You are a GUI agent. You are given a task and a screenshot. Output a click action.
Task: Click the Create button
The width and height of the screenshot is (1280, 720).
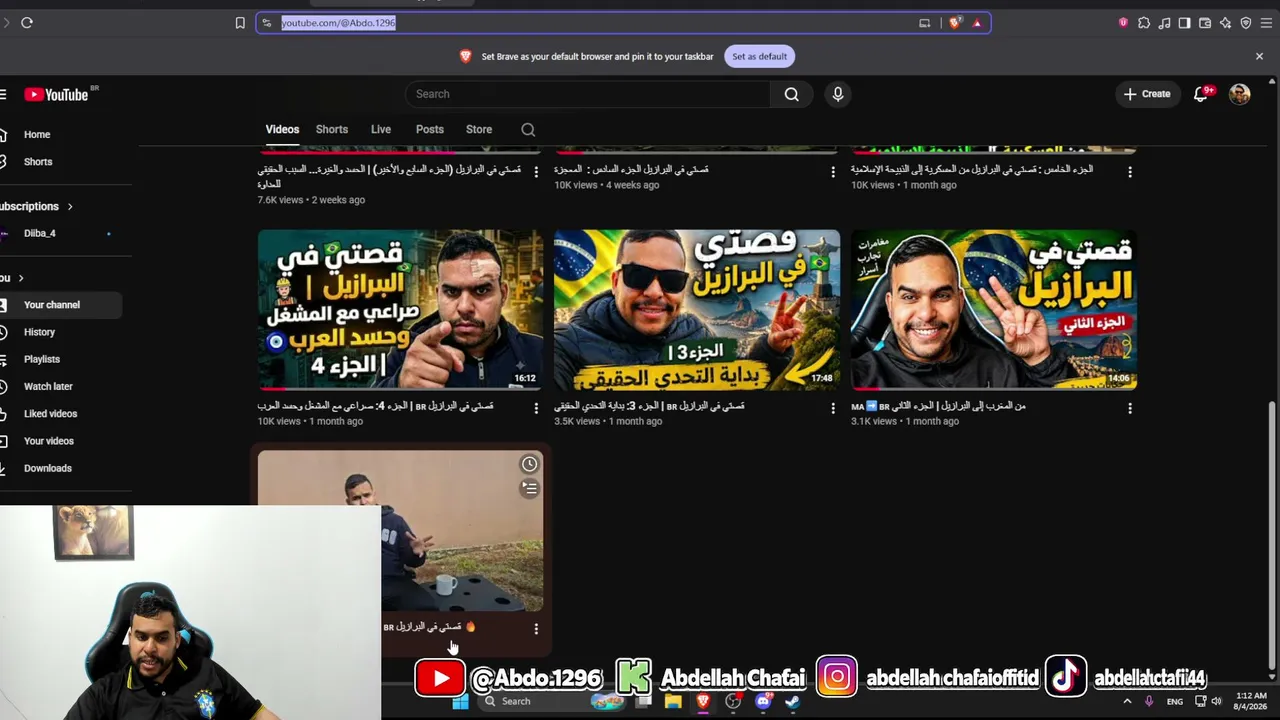pyautogui.click(x=1146, y=94)
